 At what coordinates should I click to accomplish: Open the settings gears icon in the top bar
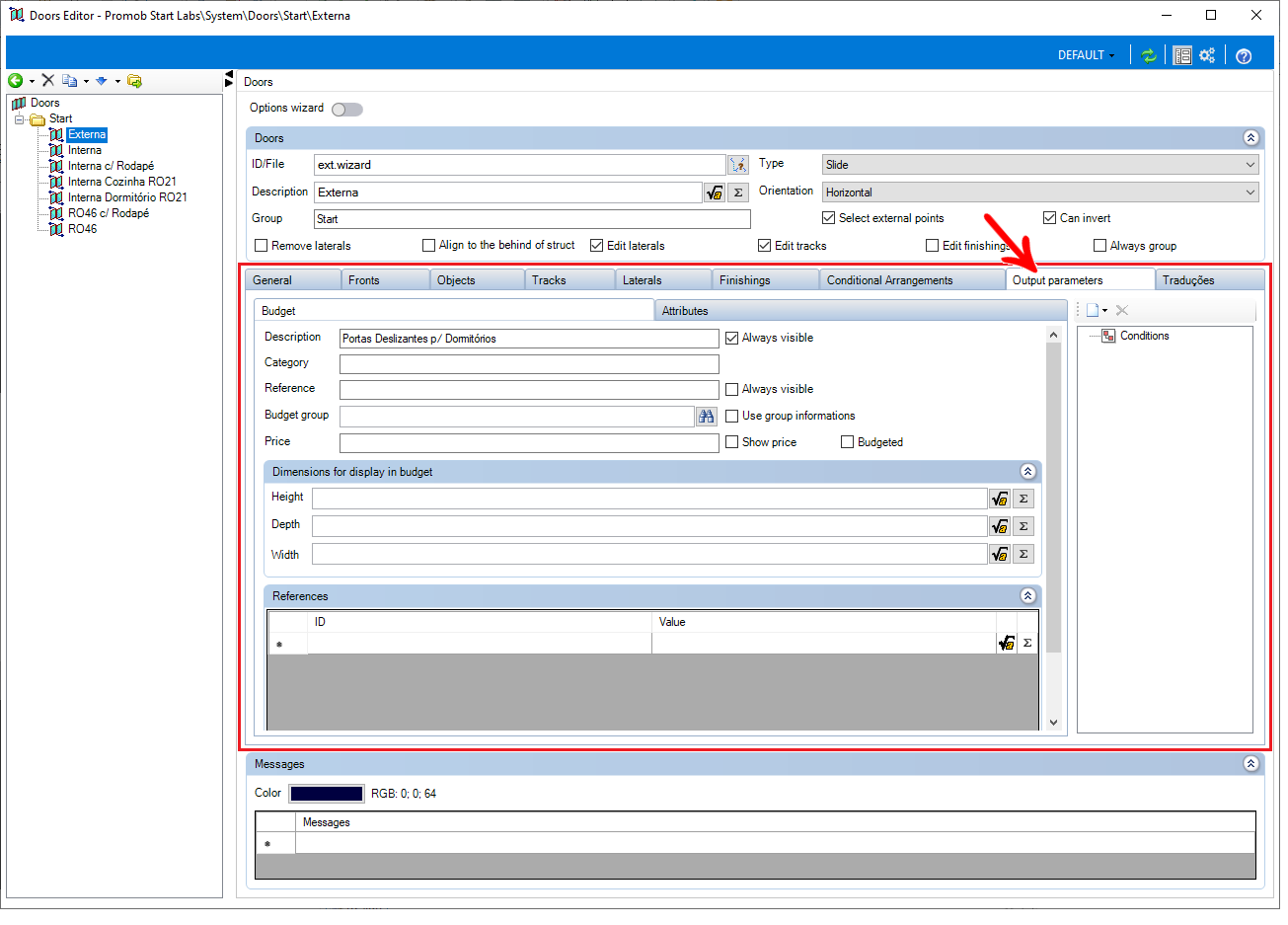(x=1207, y=55)
